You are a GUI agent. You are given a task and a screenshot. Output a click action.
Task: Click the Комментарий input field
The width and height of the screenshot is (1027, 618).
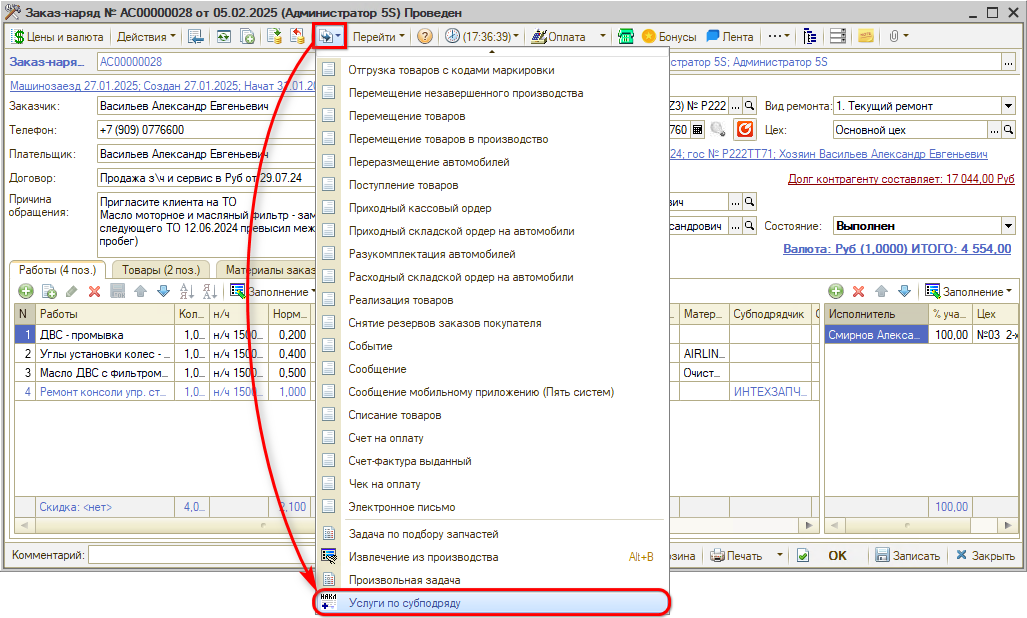(x=200, y=555)
